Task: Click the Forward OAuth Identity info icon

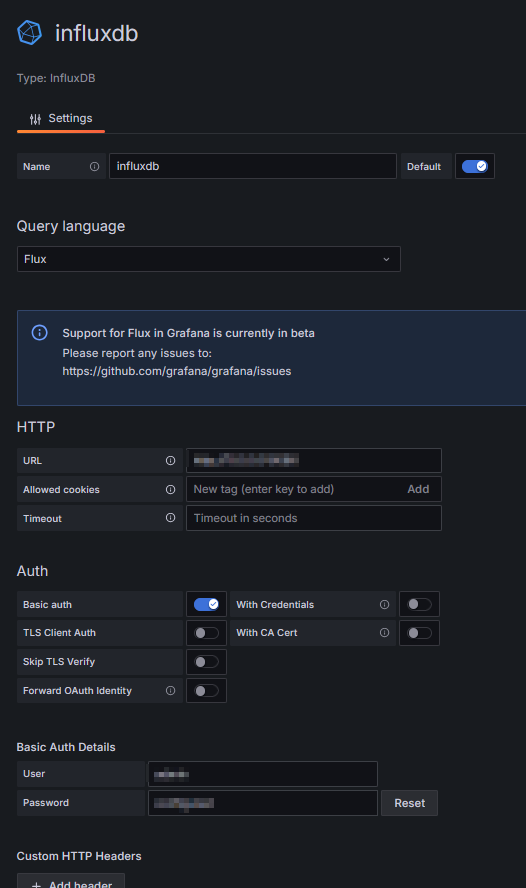Action: pos(170,690)
